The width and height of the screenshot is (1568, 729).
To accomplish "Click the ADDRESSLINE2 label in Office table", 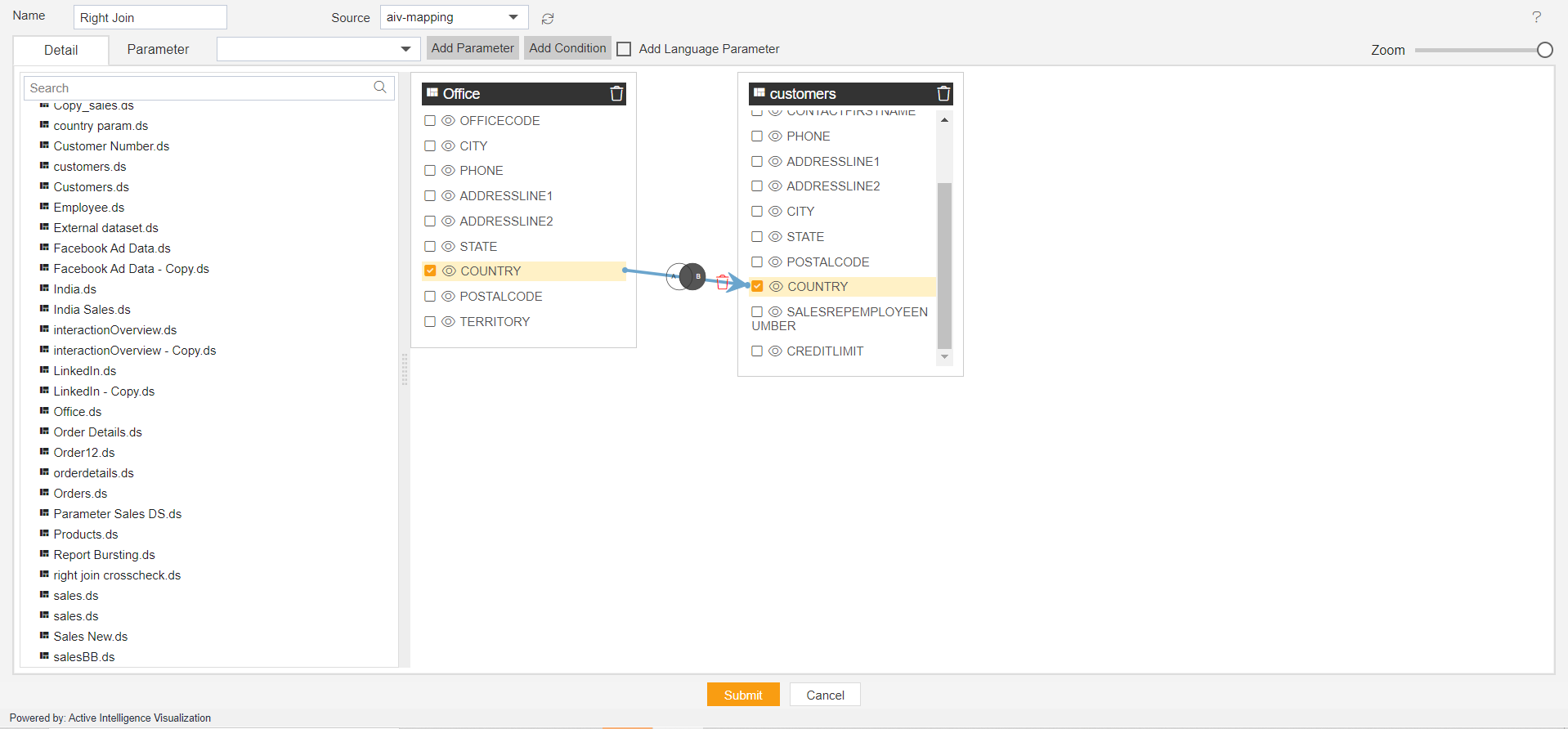I will pos(506,221).
